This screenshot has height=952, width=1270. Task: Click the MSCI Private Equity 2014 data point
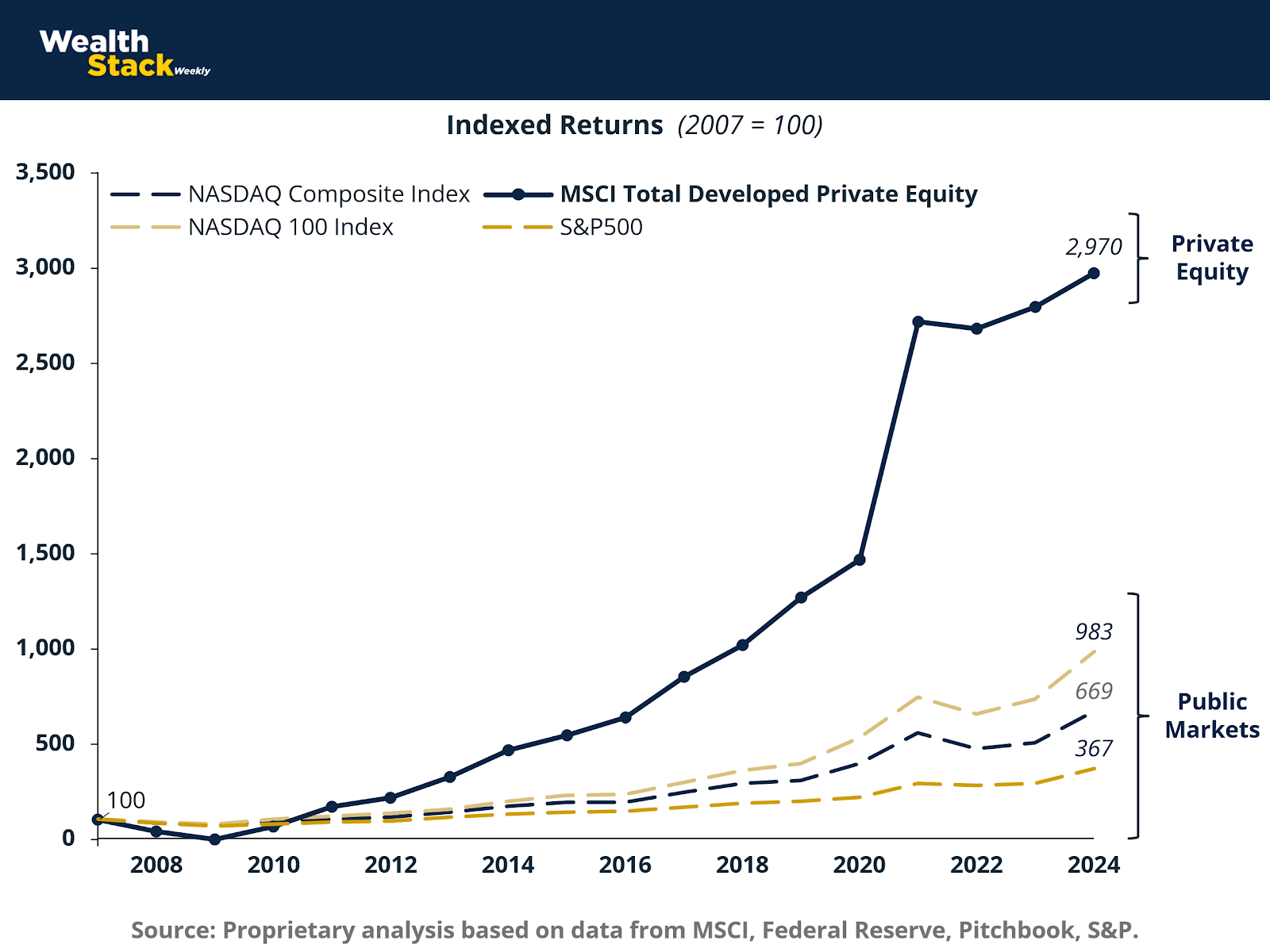pos(508,750)
